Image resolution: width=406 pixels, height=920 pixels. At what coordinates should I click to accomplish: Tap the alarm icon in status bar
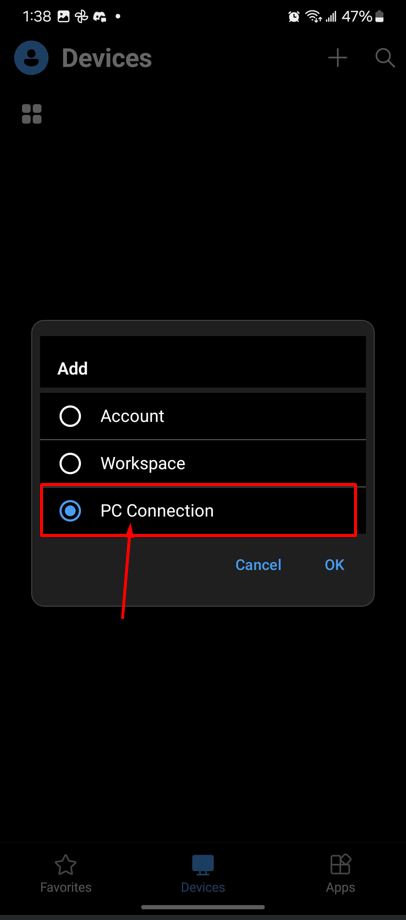(x=294, y=16)
